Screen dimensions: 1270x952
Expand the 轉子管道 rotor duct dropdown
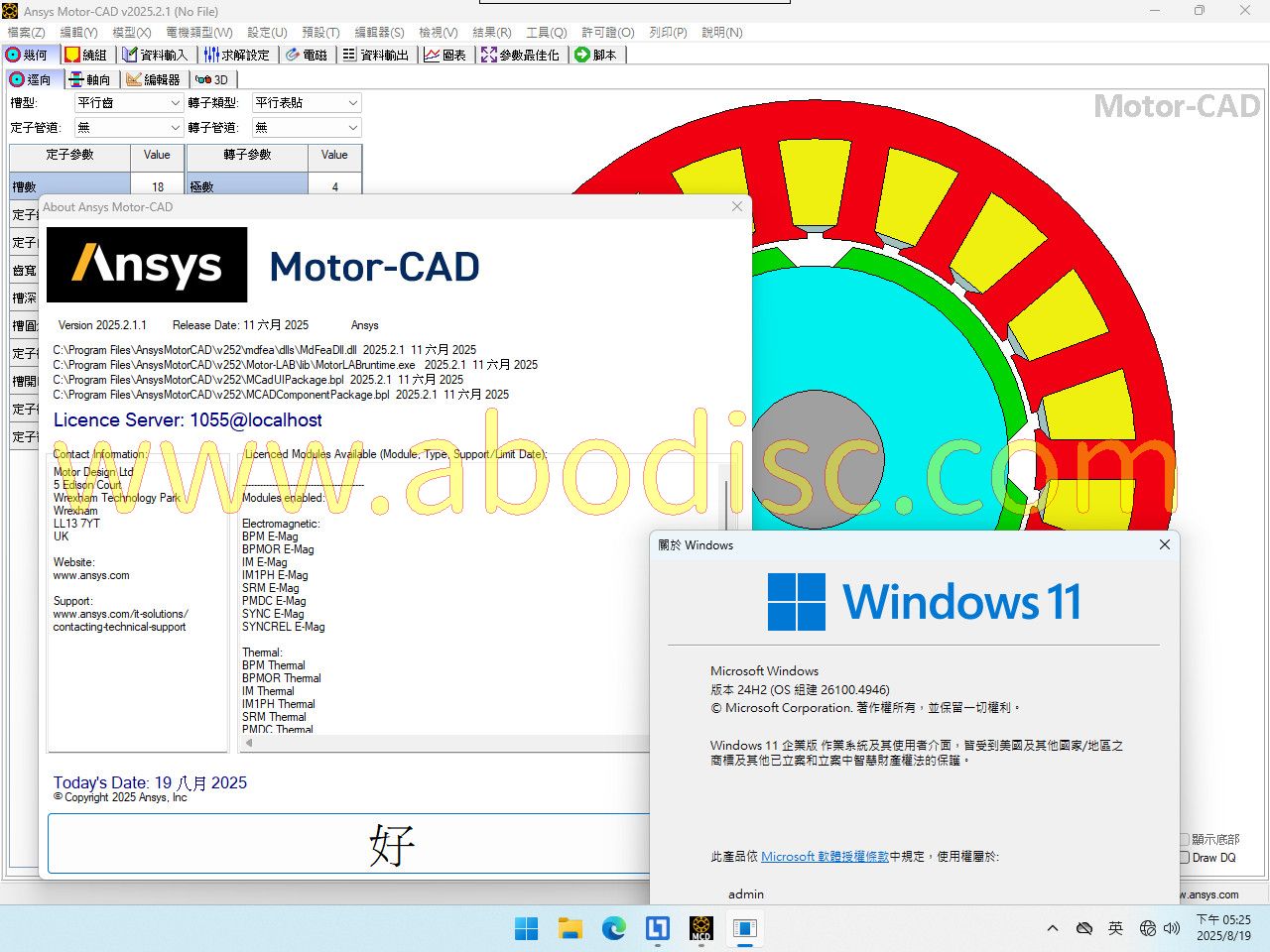pos(306,128)
